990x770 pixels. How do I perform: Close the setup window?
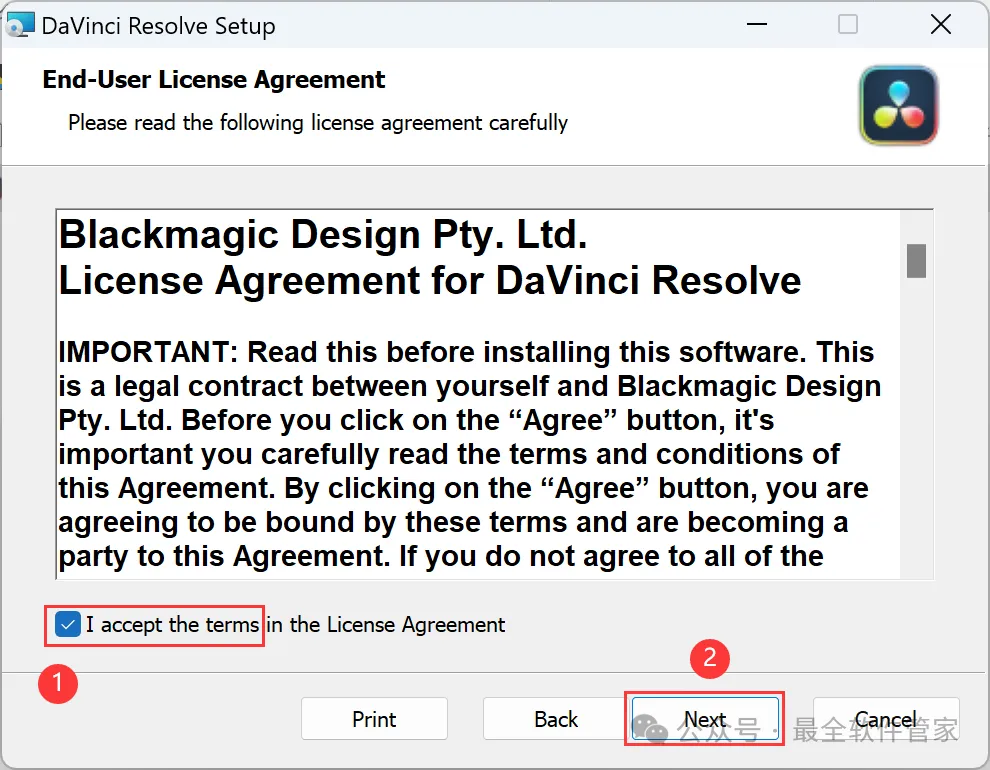click(x=941, y=25)
